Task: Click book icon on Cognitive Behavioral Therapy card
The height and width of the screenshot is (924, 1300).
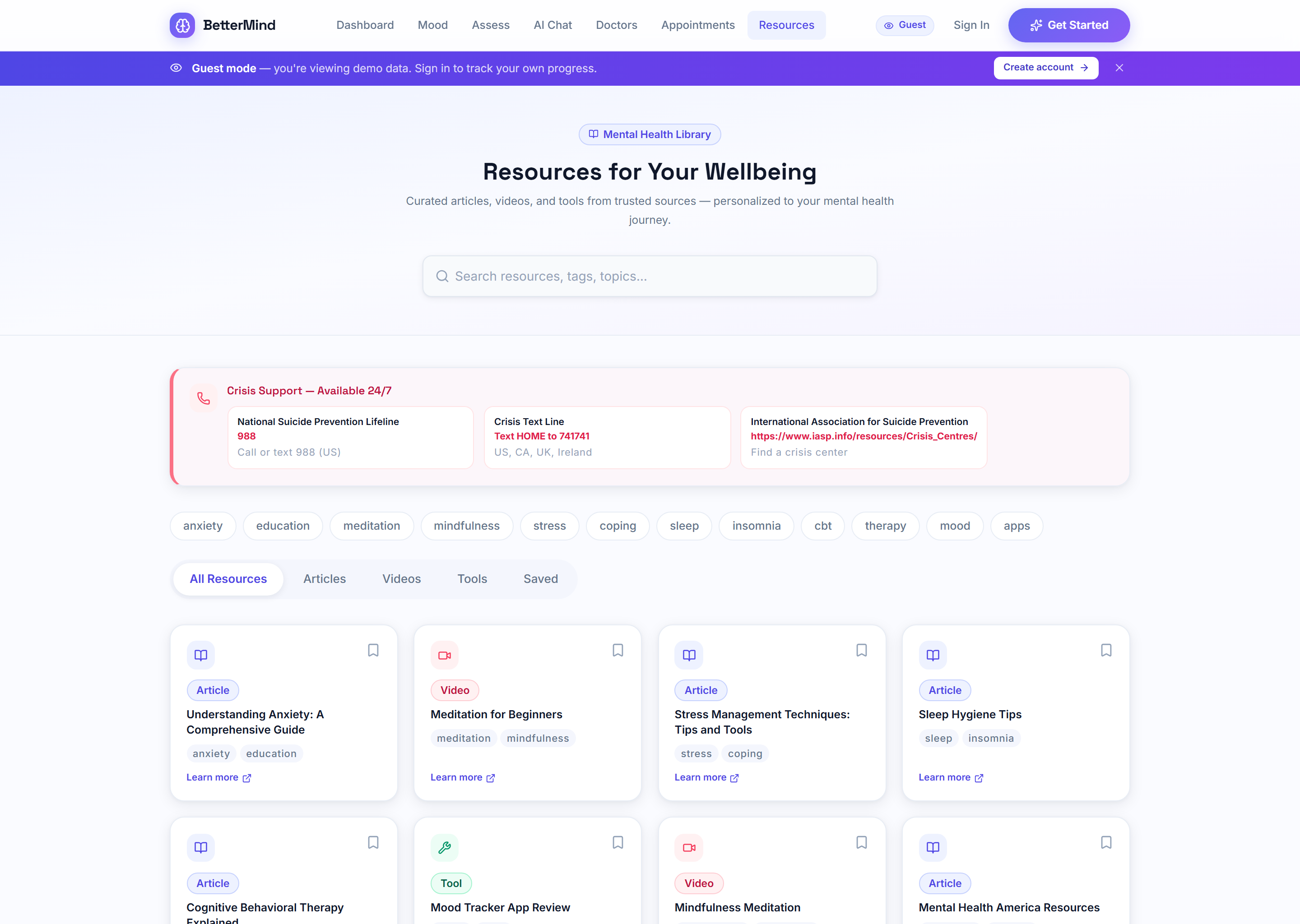Action: [x=201, y=848]
